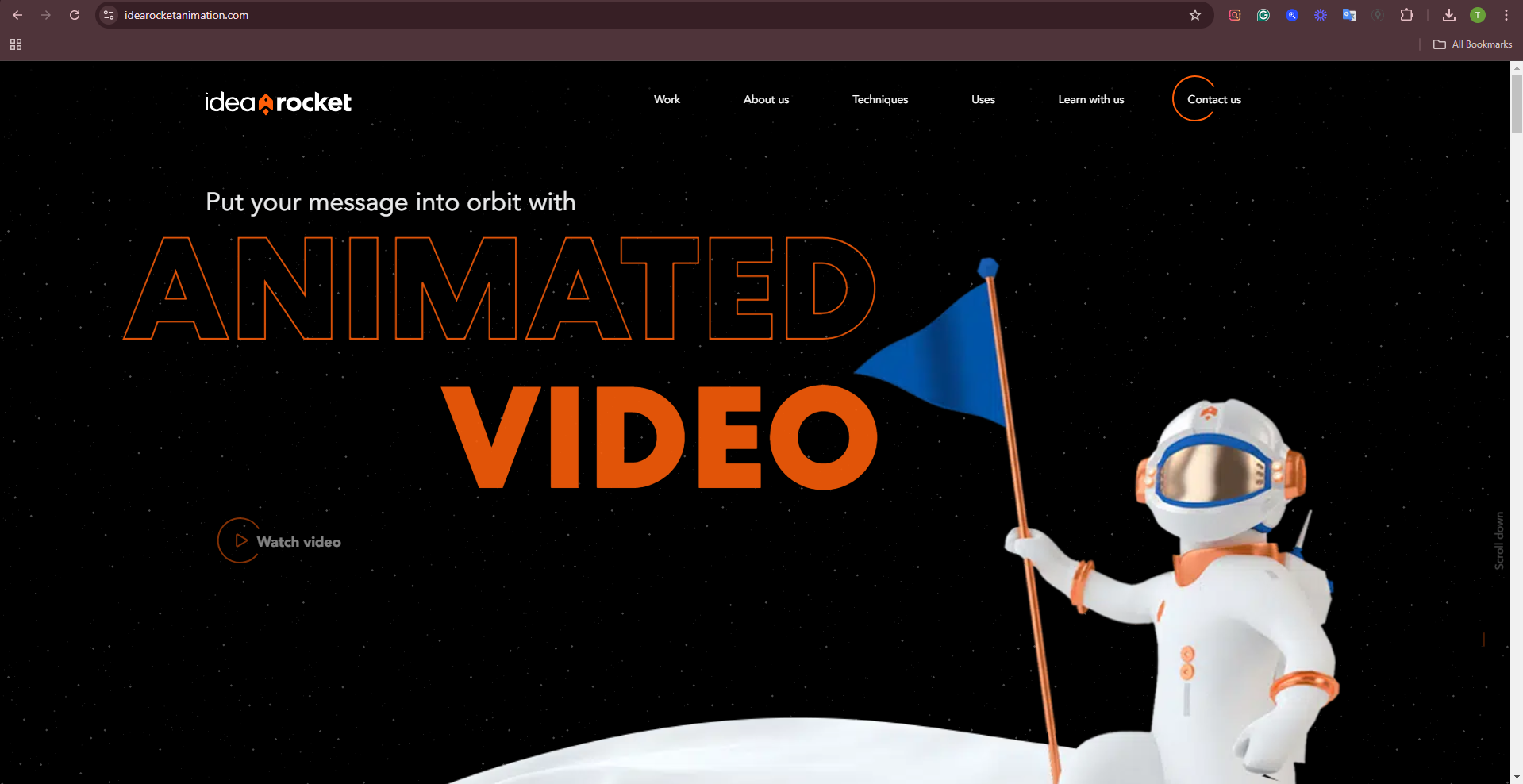Click the vertical scrollbar thumb
This screenshot has width=1523, height=784.
point(1517,103)
